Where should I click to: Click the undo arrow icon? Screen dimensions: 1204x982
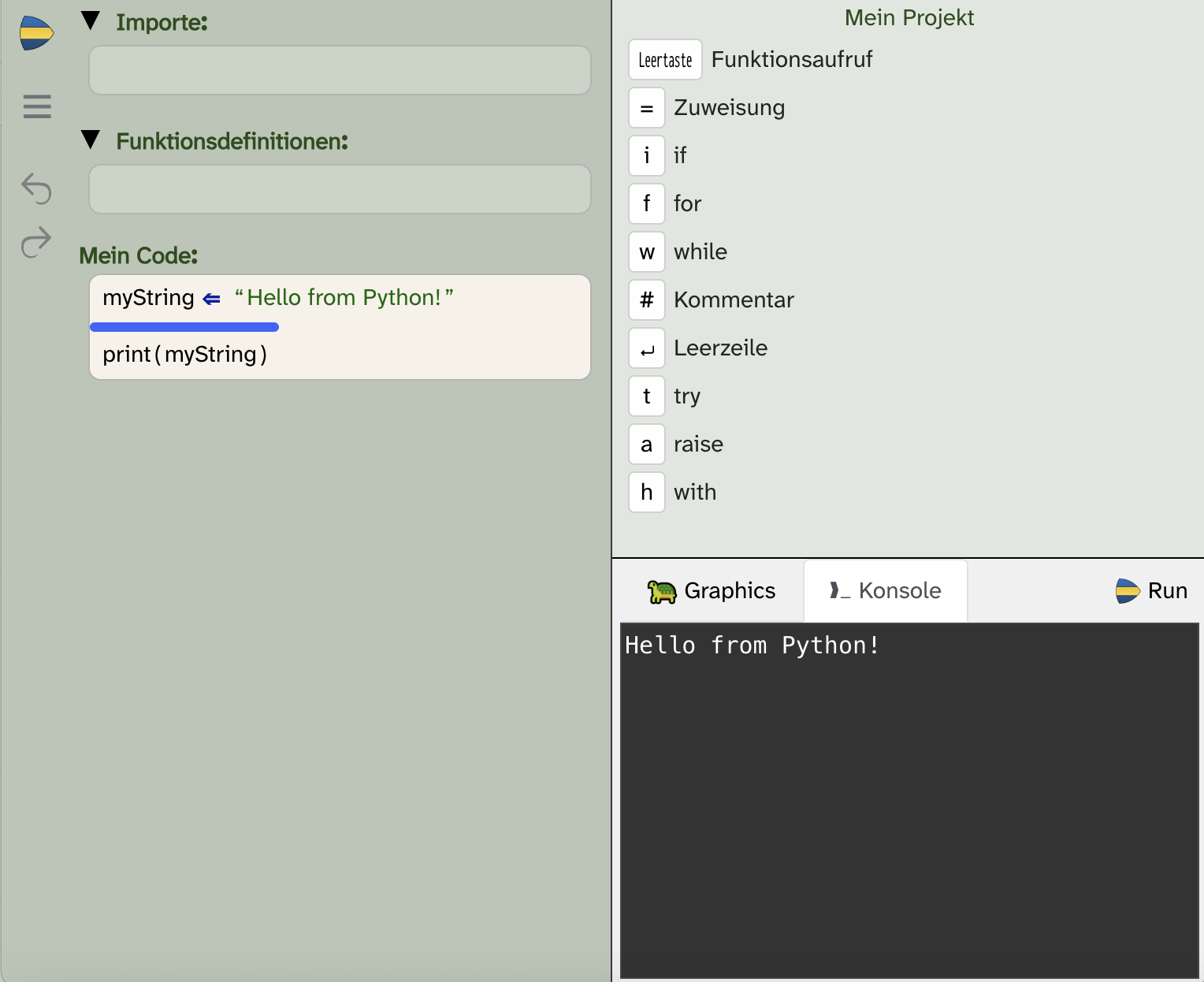[x=36, y=188]
